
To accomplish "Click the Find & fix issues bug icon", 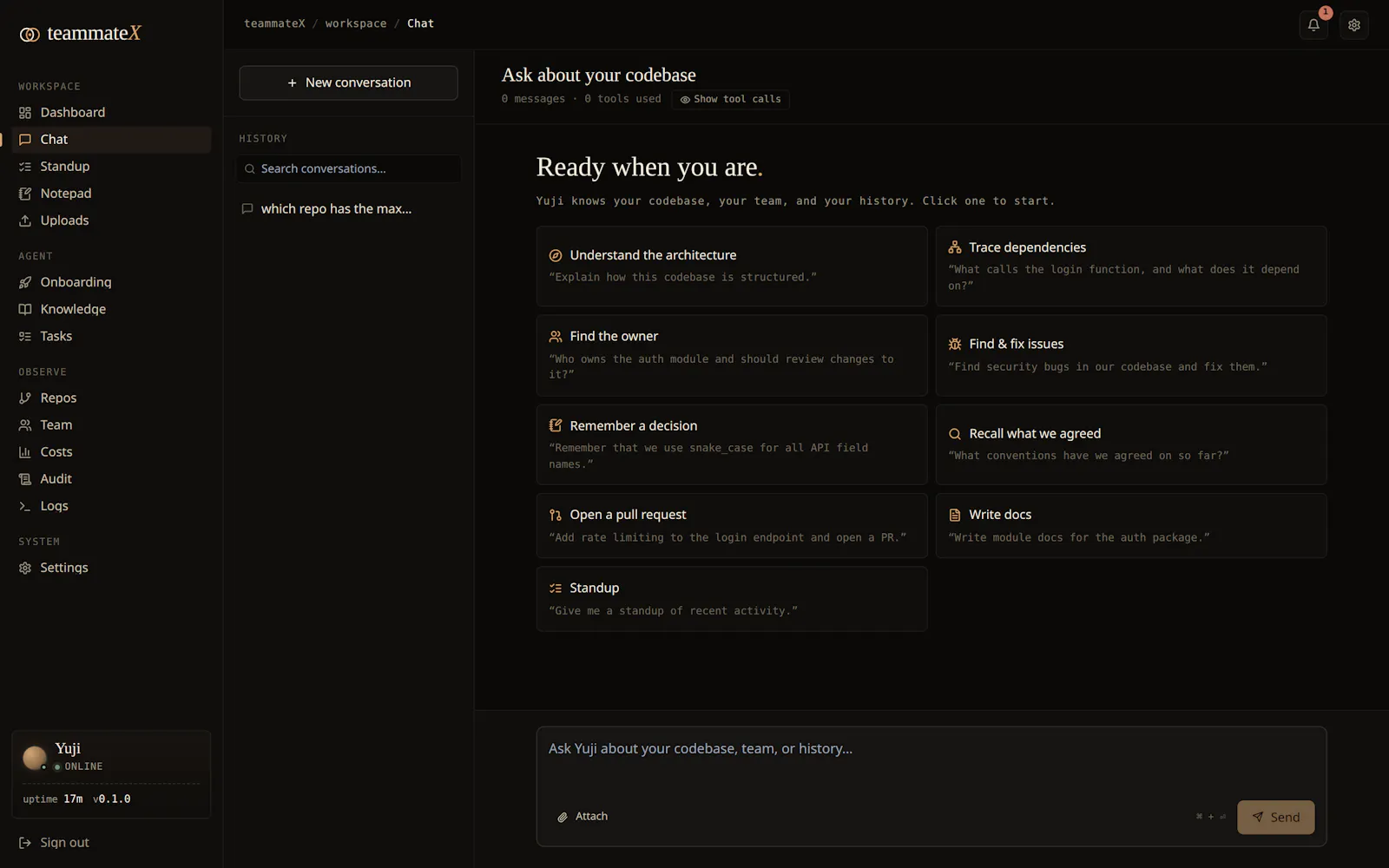I will tap(955, 344).
